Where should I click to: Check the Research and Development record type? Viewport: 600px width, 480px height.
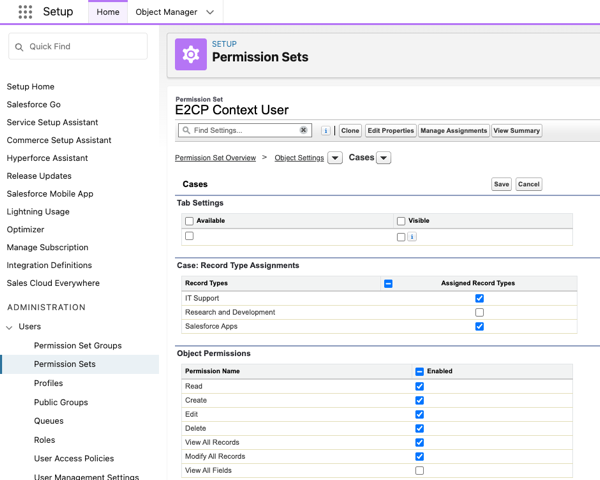(x=479, y=312)
